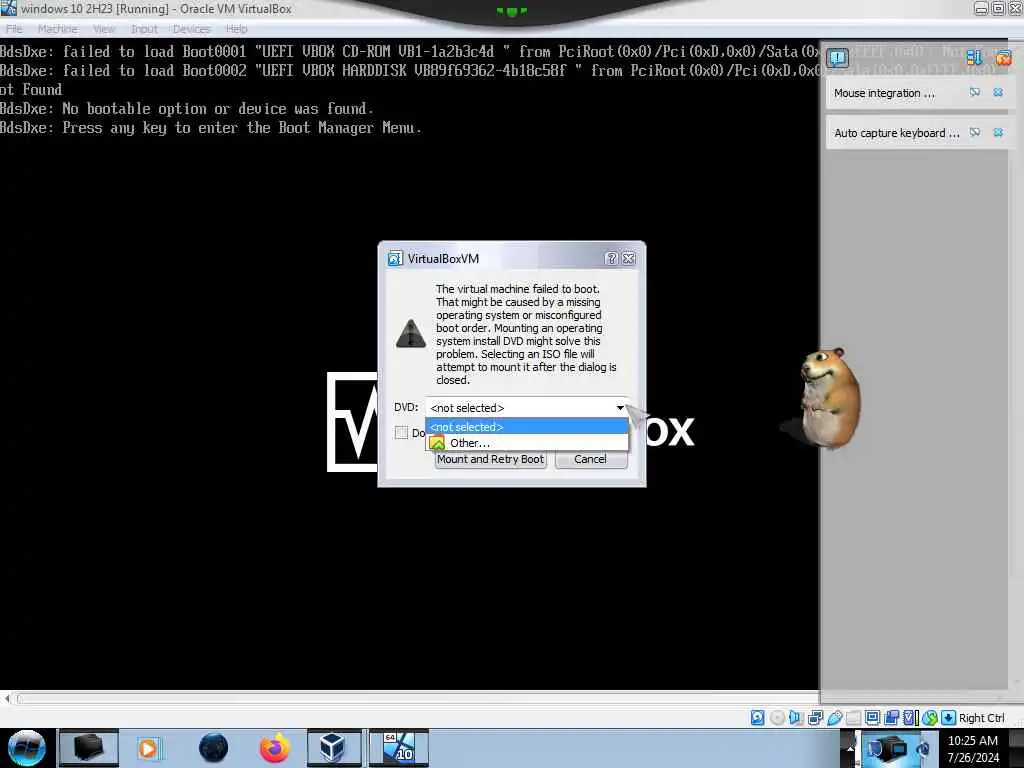This screenshot has height=768, width=1024.
Task: Click keyboard capture arrow indicator
Action: coord(948,718)
